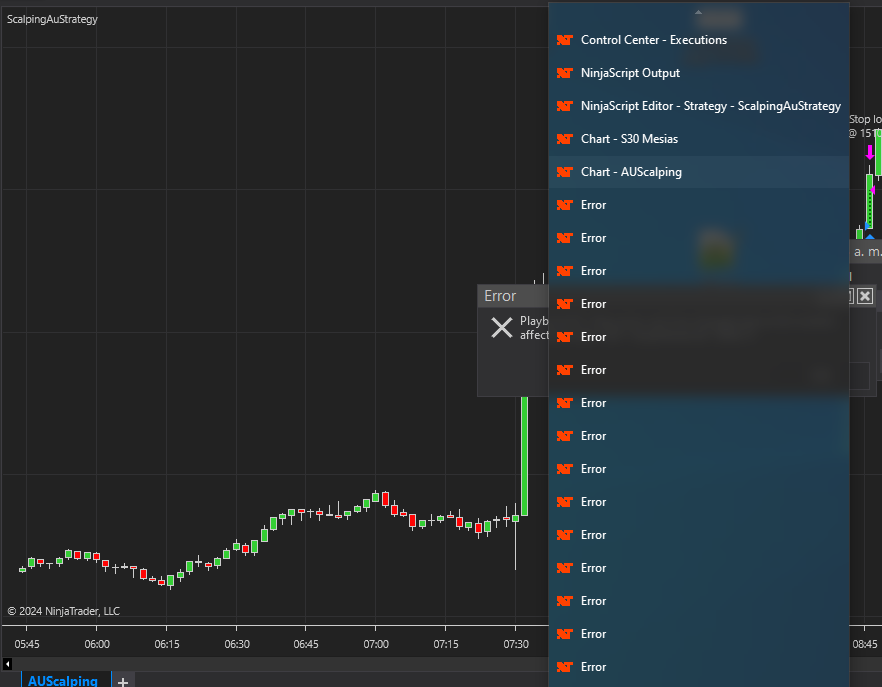
Task: Click the 06:45 time axis label
Action: (306, 644)
